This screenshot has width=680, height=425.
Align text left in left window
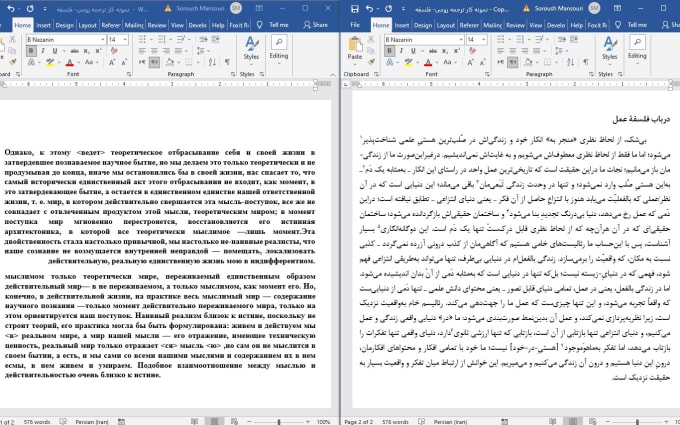142,51
